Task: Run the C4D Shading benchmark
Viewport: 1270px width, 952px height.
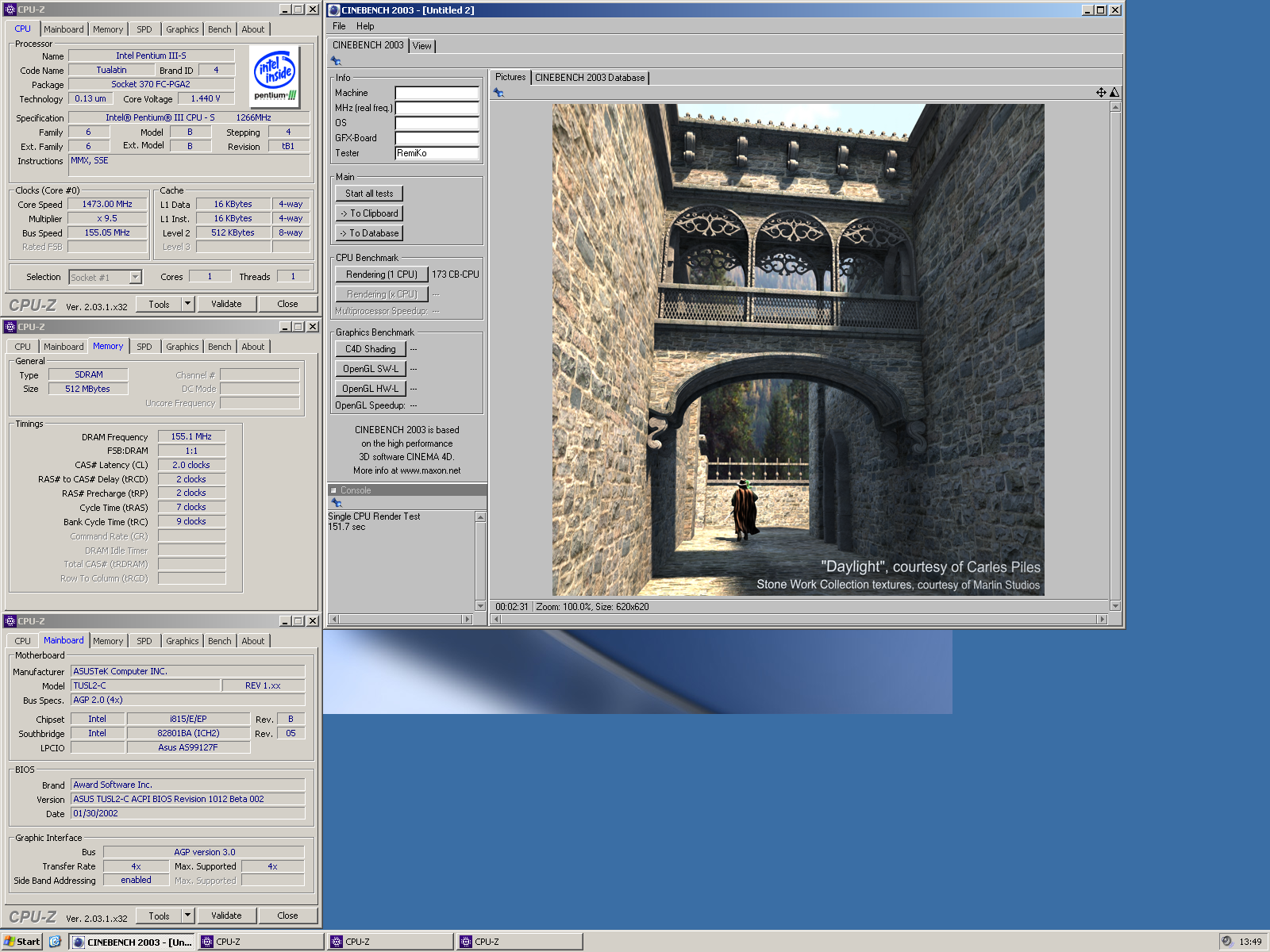Action: point(370,349)
